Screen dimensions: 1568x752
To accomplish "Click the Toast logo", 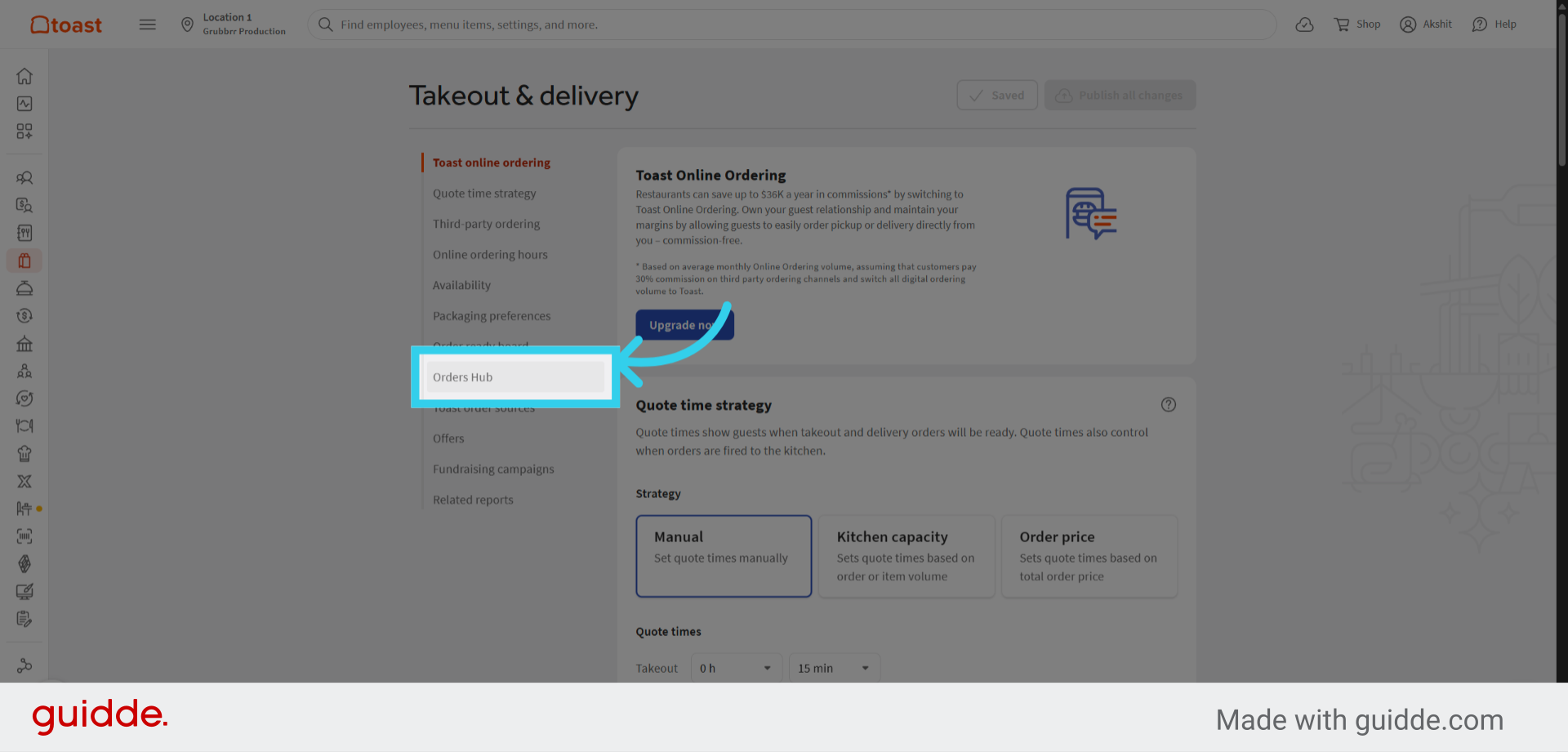I will (66, 24).
